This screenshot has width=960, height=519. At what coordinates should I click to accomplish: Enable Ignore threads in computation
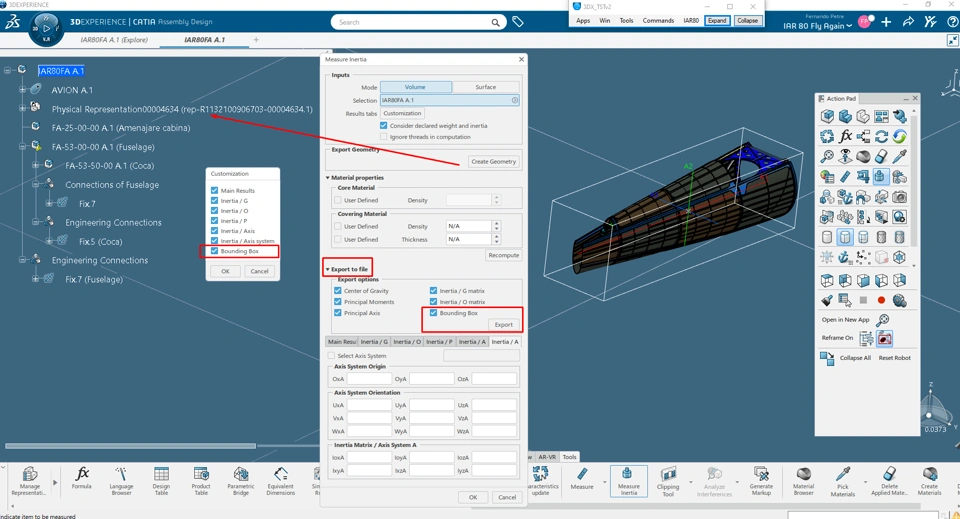pos(383,136)
